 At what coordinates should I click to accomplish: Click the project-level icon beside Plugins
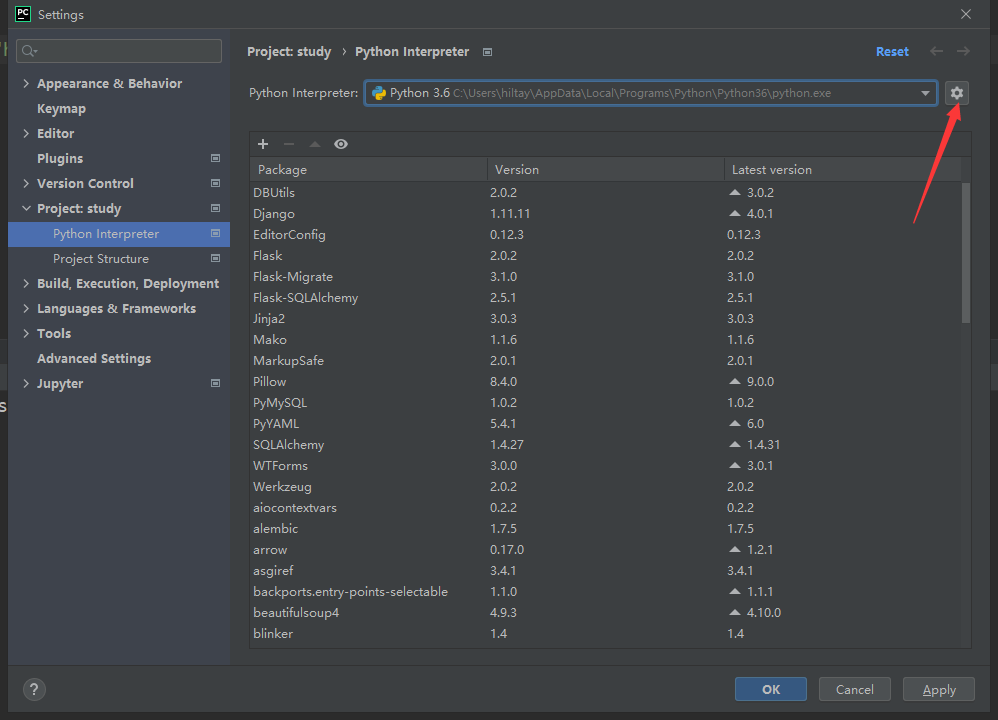[215, 158]
